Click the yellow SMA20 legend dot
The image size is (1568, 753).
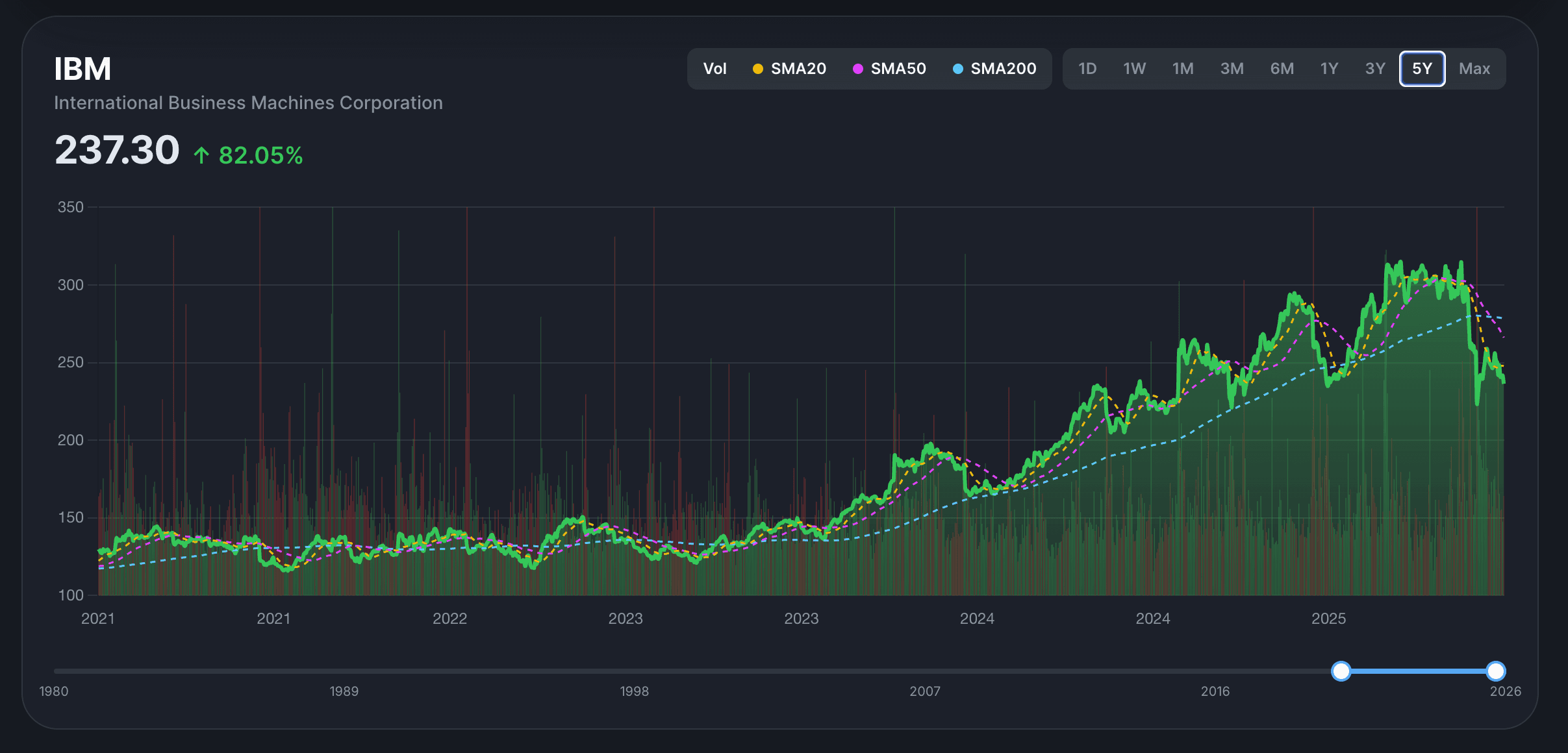757,68
